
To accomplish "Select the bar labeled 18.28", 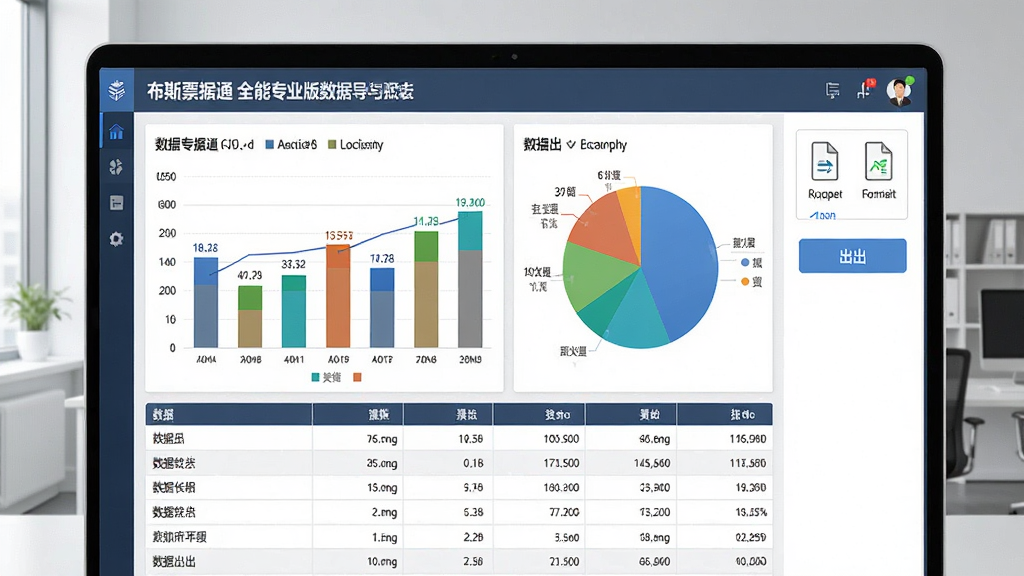I will 206,302.
